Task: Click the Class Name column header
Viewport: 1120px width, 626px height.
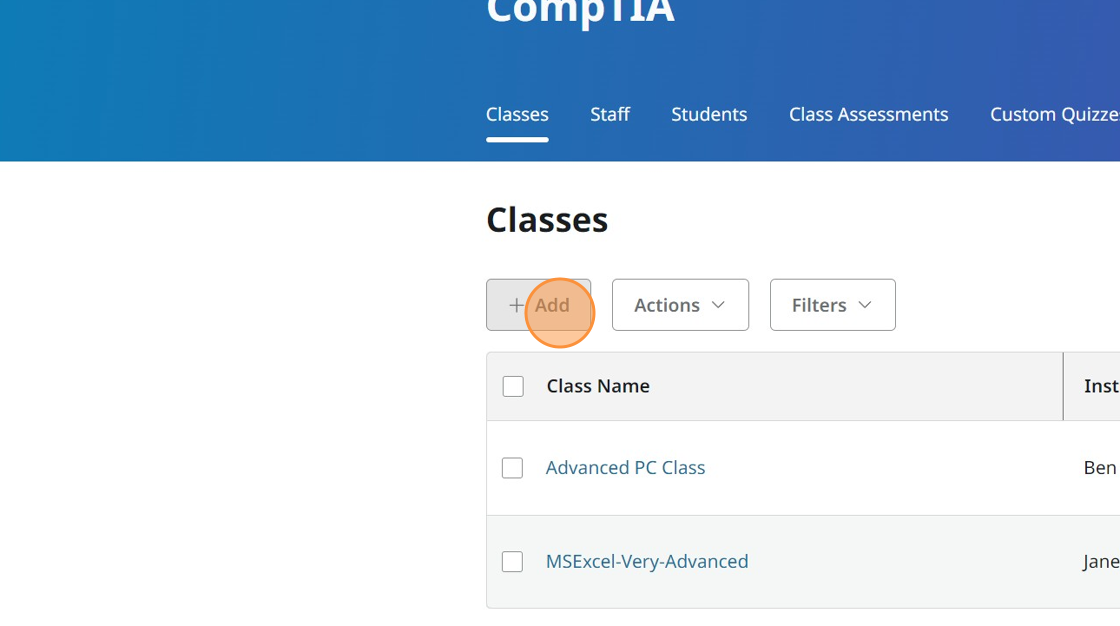Action: click(598, 386)
